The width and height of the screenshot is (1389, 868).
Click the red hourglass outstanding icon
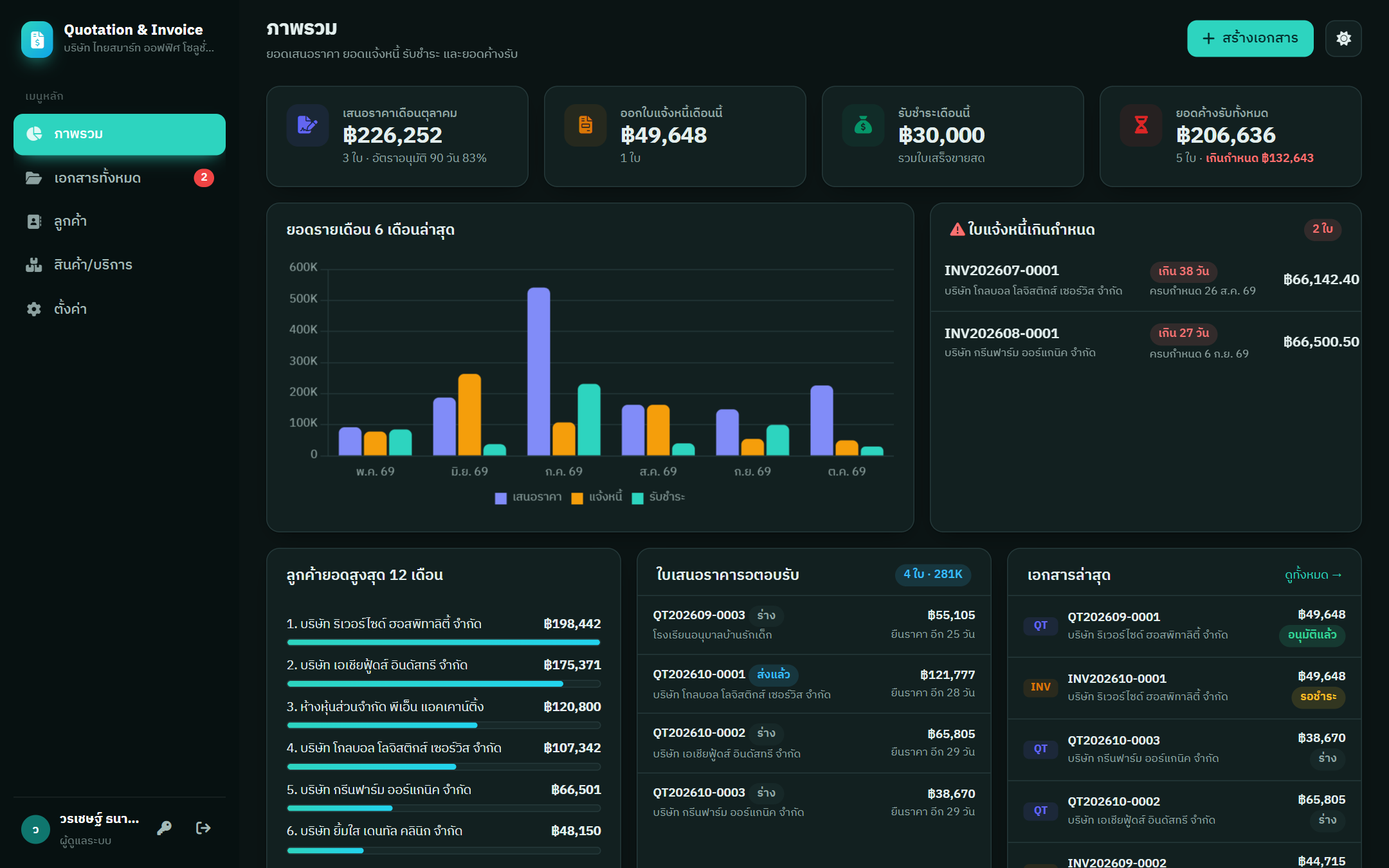click(1141, 125)
